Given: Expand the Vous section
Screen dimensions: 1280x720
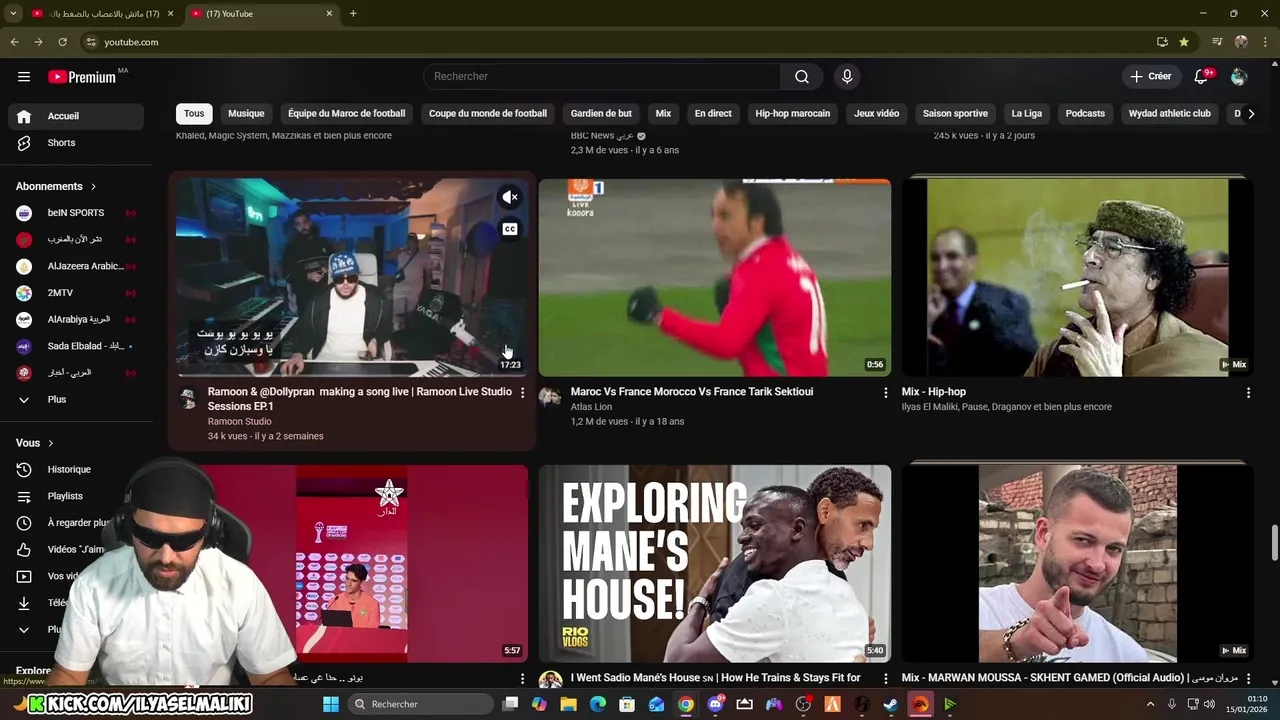Looking at the screenshot, I should [x=35, y=443].
